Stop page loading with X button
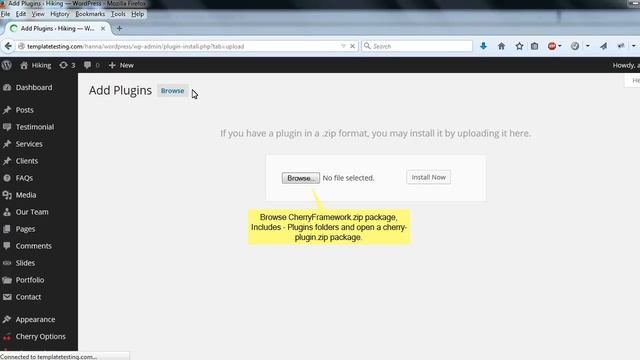This screenshot has height=360, width=640. point(353,46)
